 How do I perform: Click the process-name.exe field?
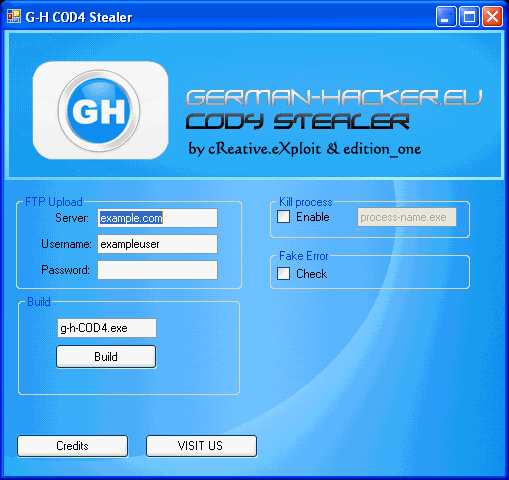point(407,217)
